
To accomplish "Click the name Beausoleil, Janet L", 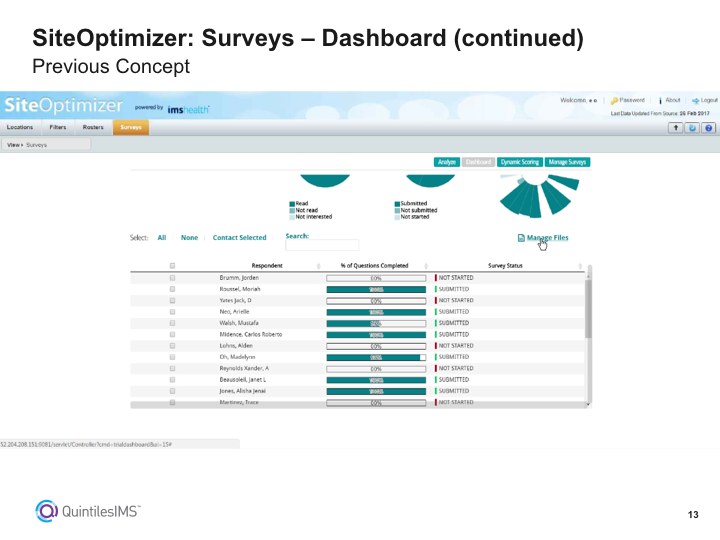I will tap(242, 380).
